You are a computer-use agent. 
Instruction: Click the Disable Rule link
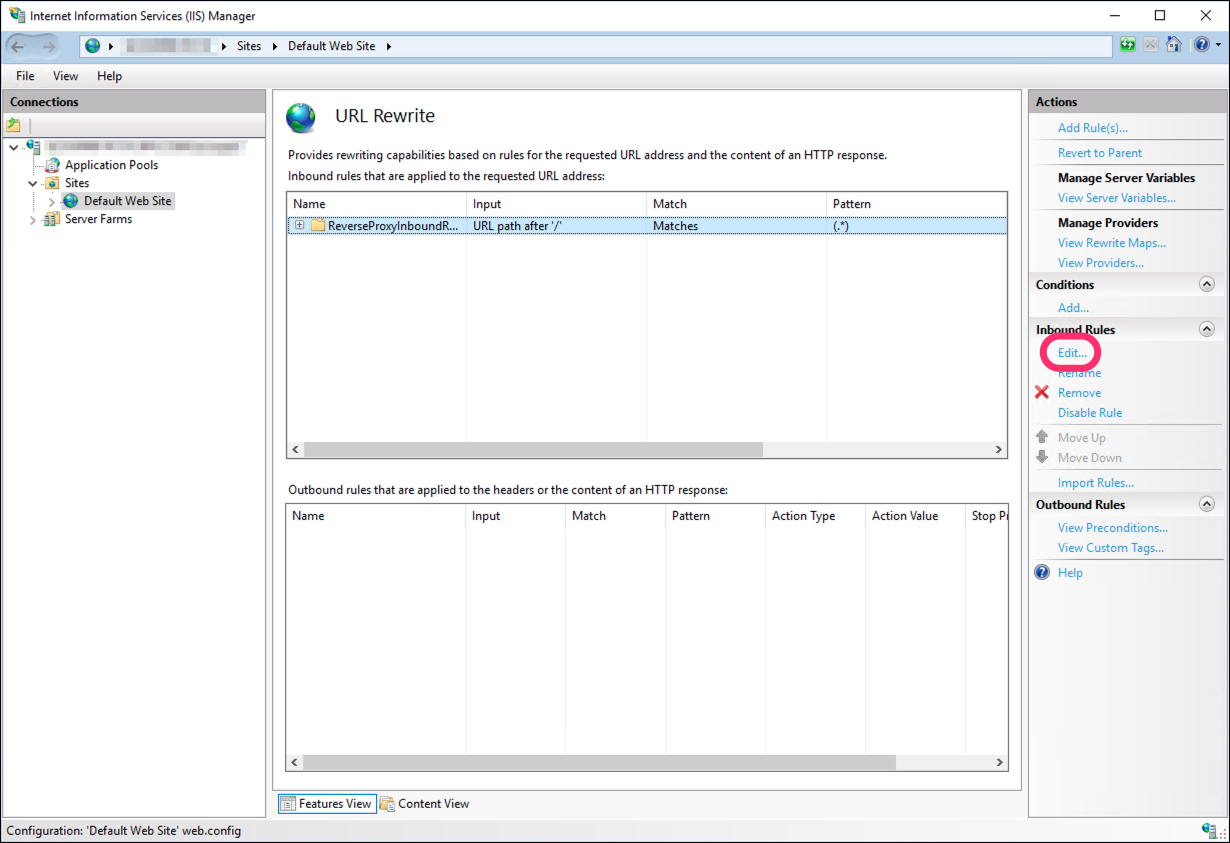[x=1089, y=413]
